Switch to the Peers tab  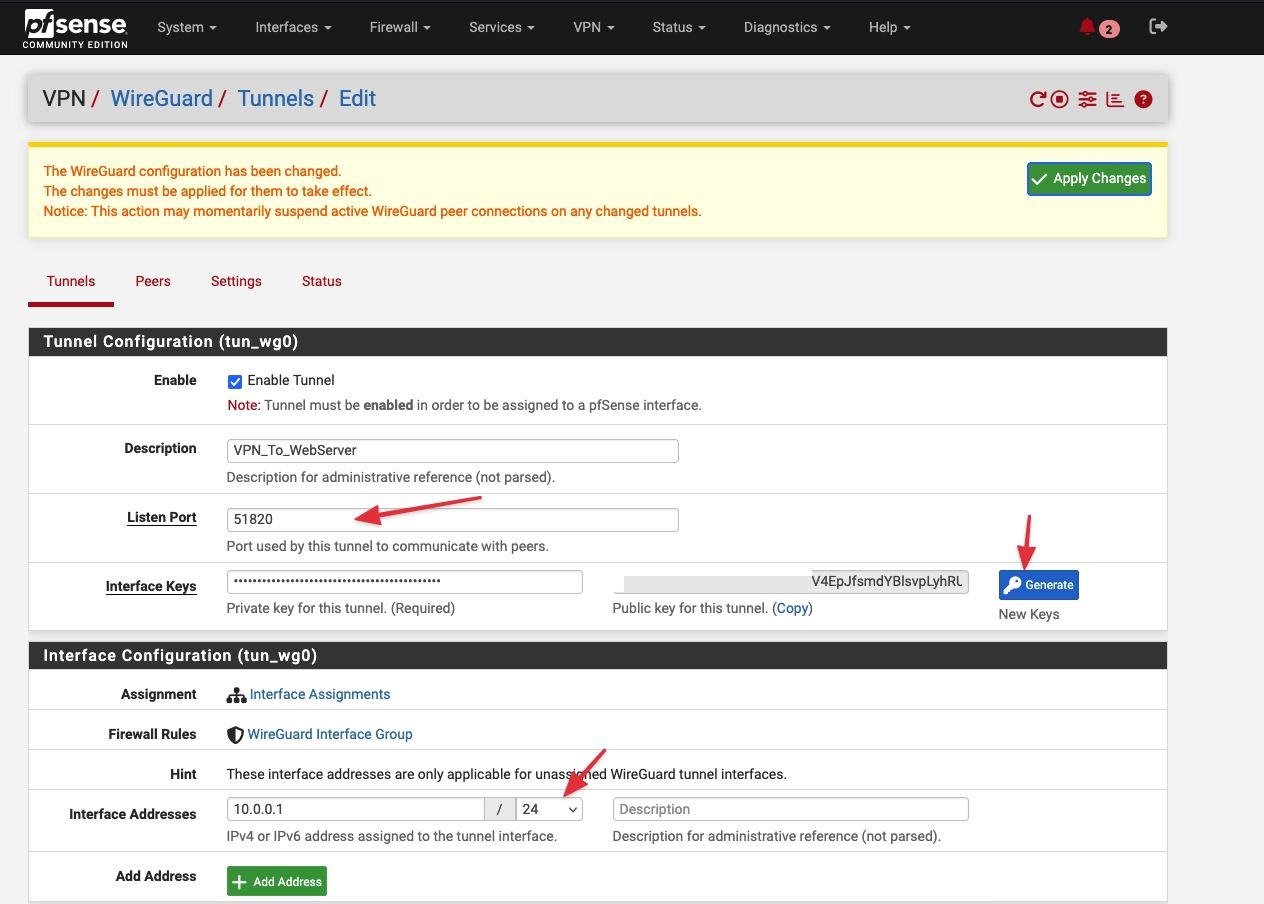pyautogui.click(x=153, y=281)
